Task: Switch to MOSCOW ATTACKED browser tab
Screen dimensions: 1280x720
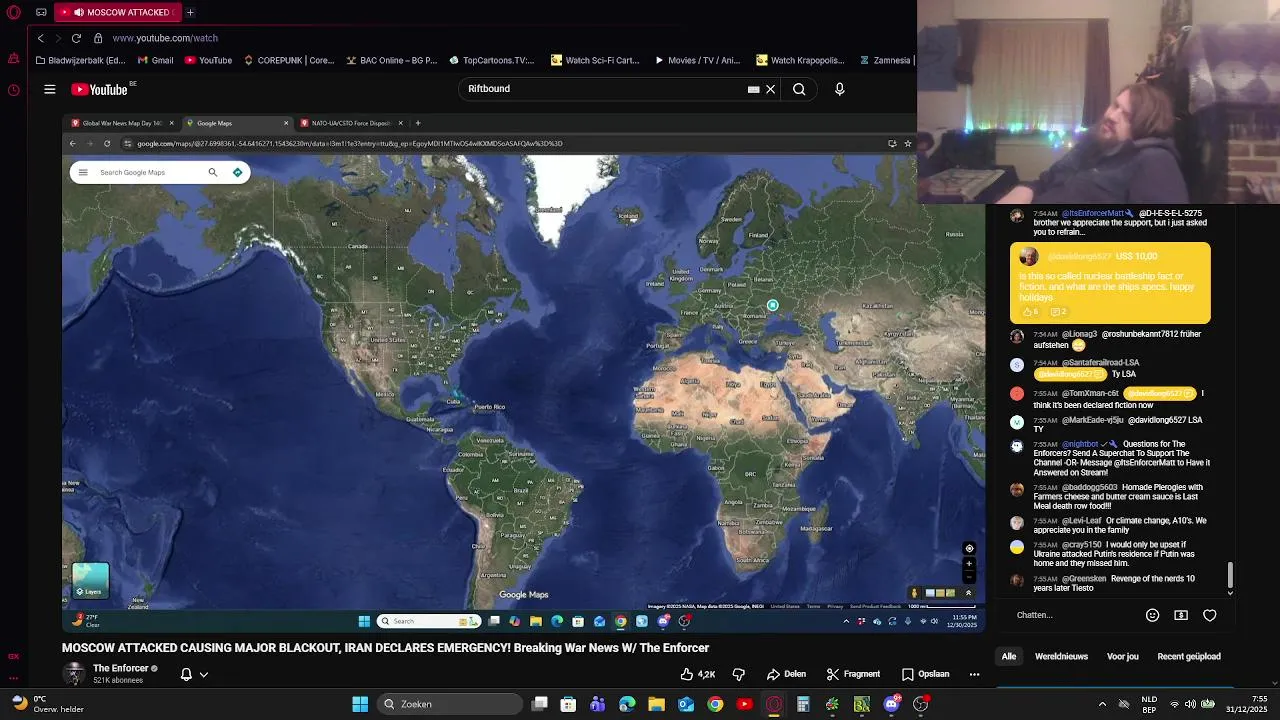Action: point(117,12)
